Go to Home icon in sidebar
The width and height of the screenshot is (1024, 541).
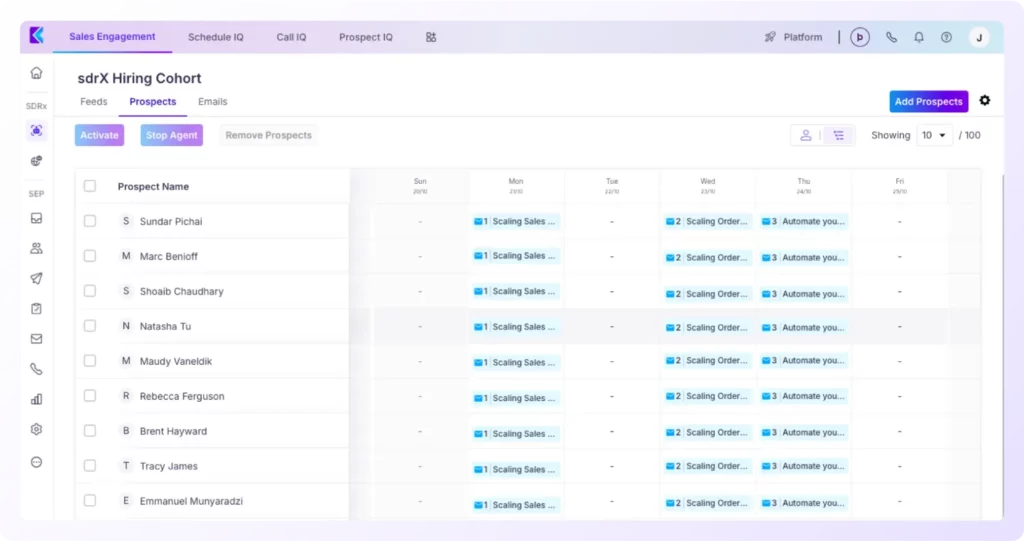click(37, 73)
